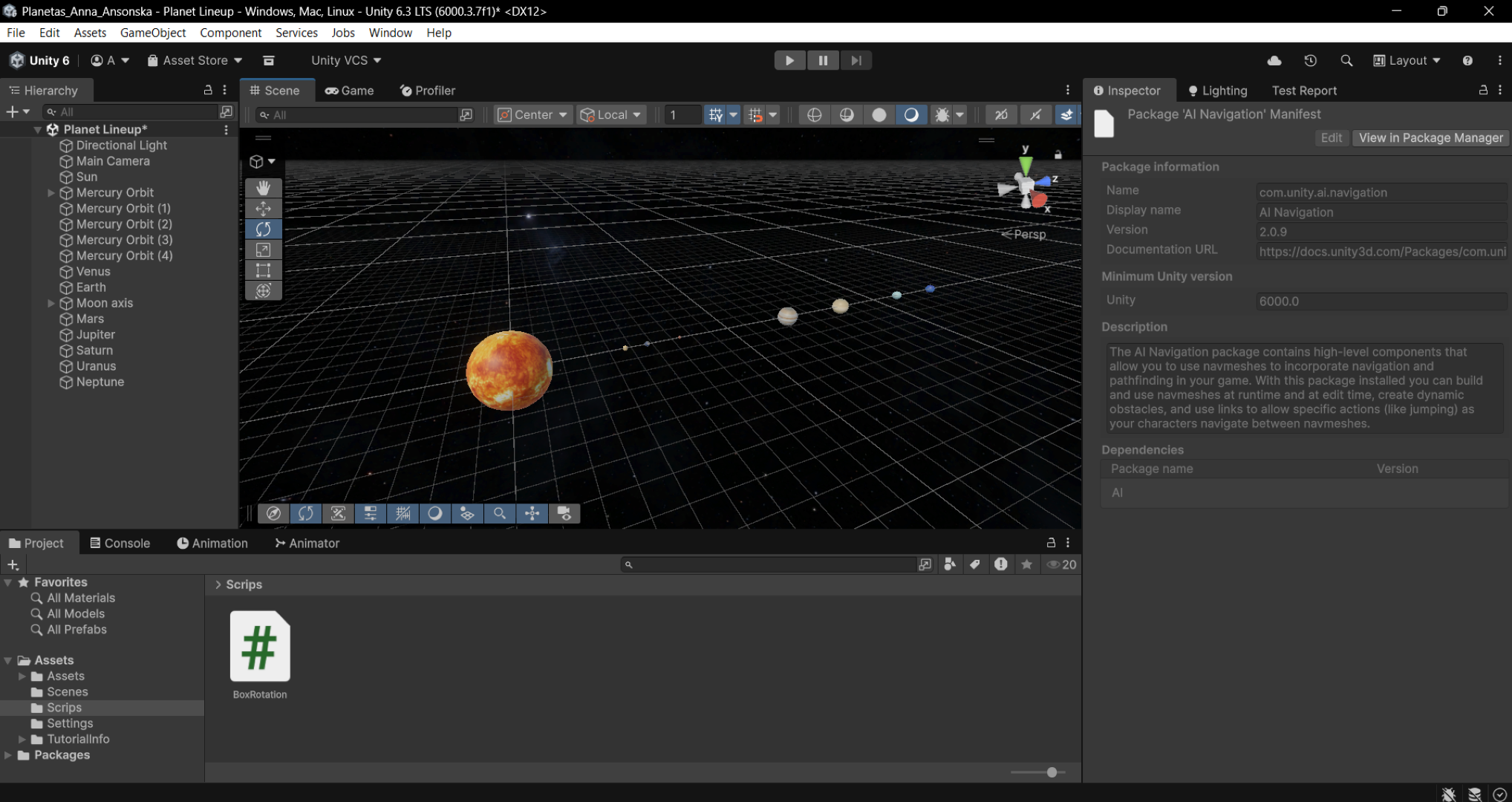The image size is (1512, 802).
Task: Toggle the Inspector lock icon
Action: click(1483, 90)
